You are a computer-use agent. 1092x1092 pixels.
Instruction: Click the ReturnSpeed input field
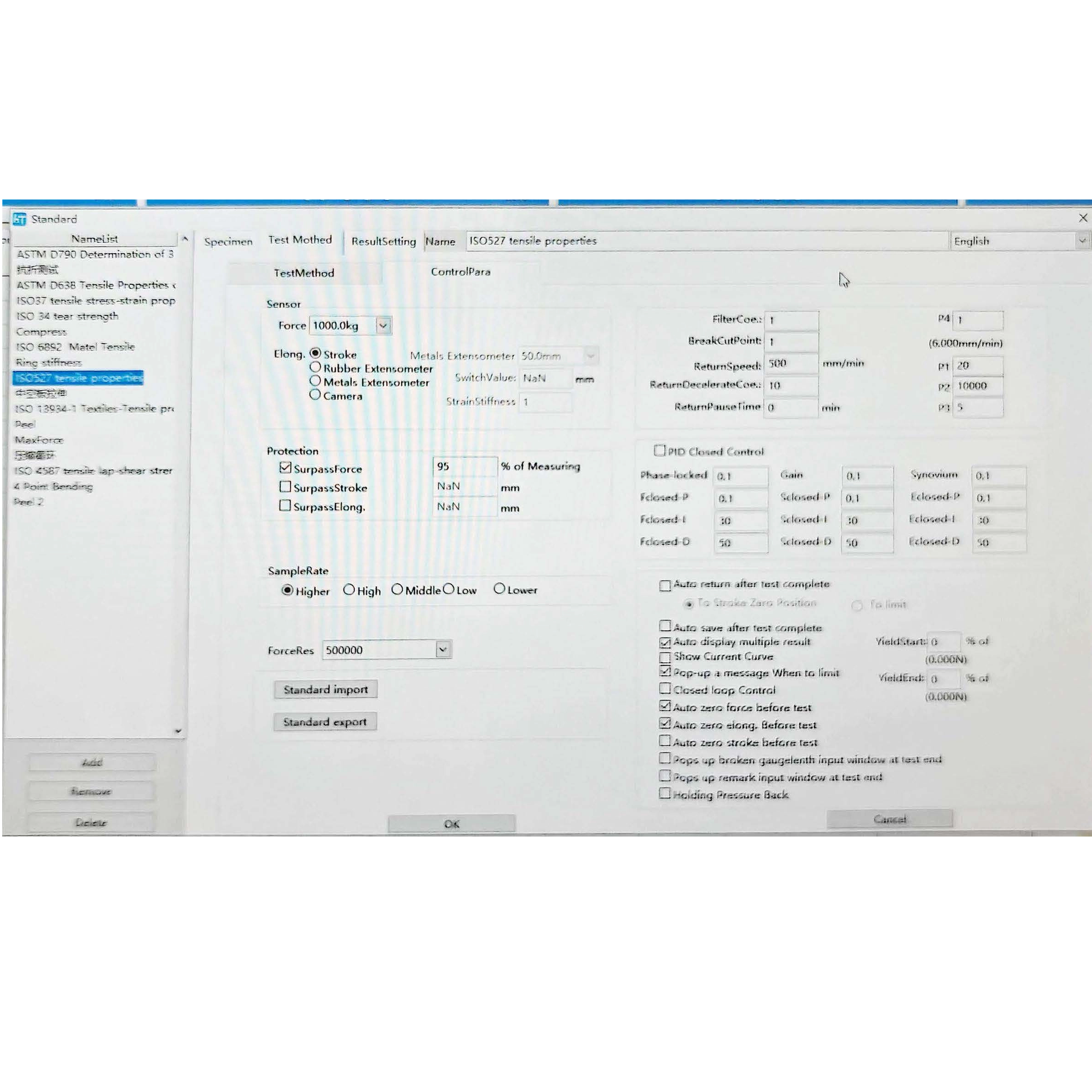coord(790,364)
